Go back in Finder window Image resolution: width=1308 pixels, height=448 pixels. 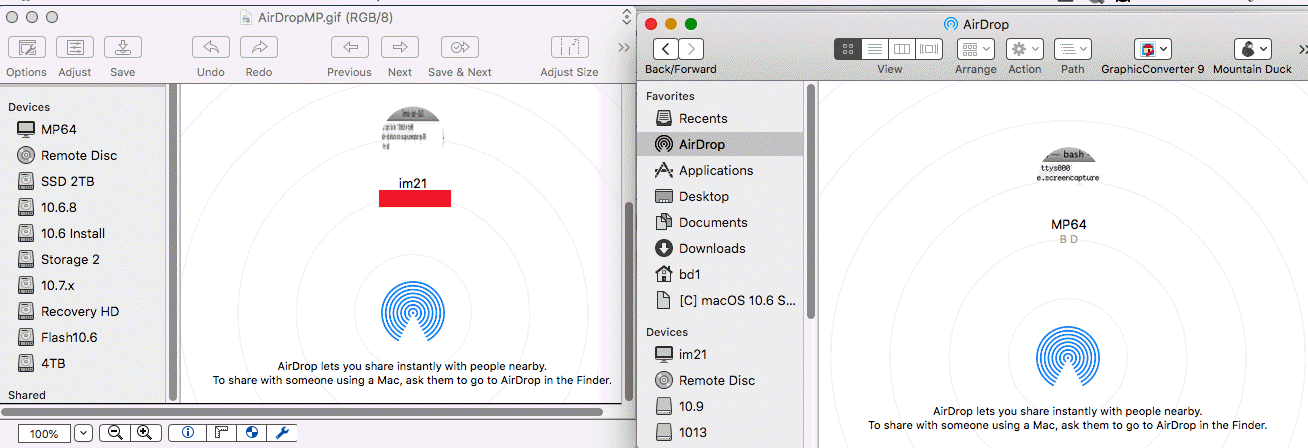tap(666, 49)
